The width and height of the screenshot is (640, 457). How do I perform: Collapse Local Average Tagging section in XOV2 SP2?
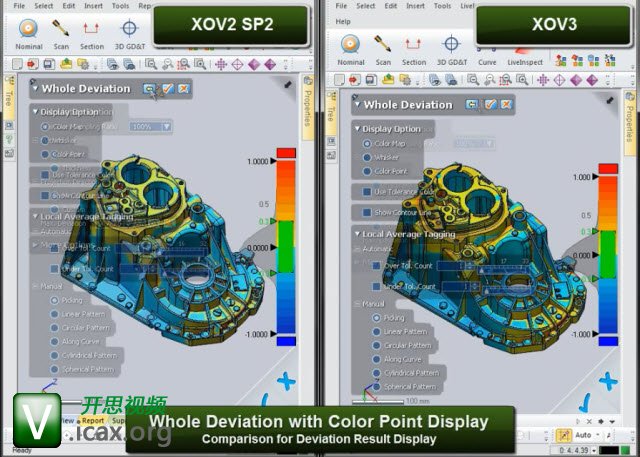coord(35,216)
